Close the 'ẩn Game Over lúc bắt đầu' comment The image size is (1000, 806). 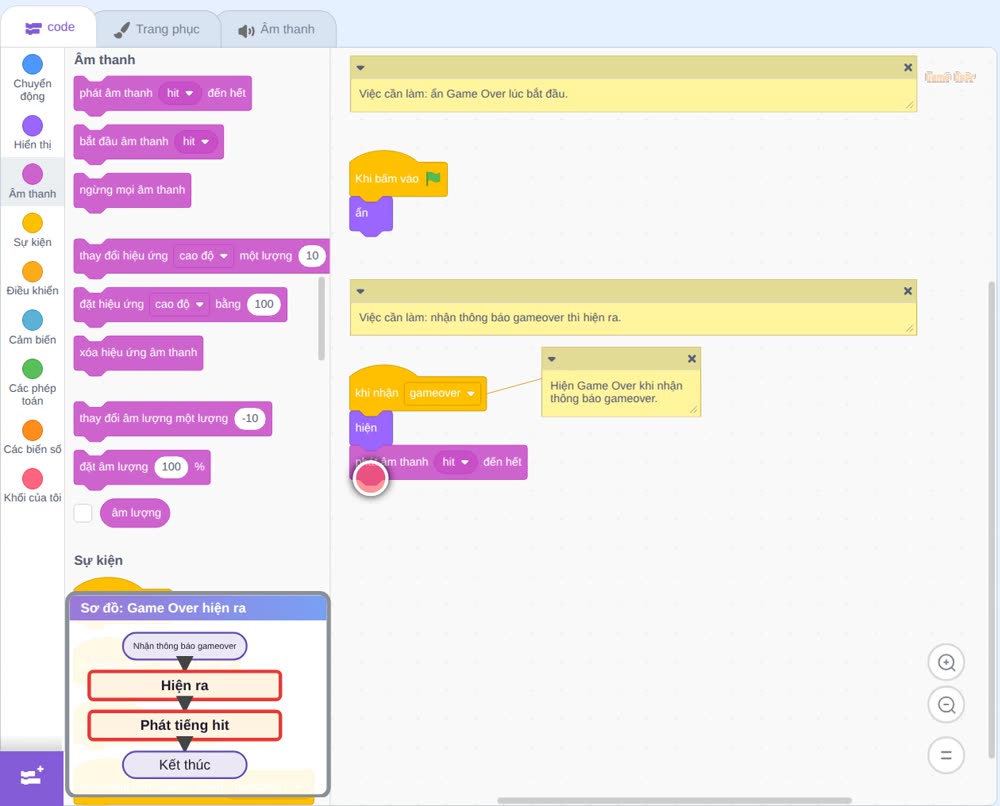[908, 68]
